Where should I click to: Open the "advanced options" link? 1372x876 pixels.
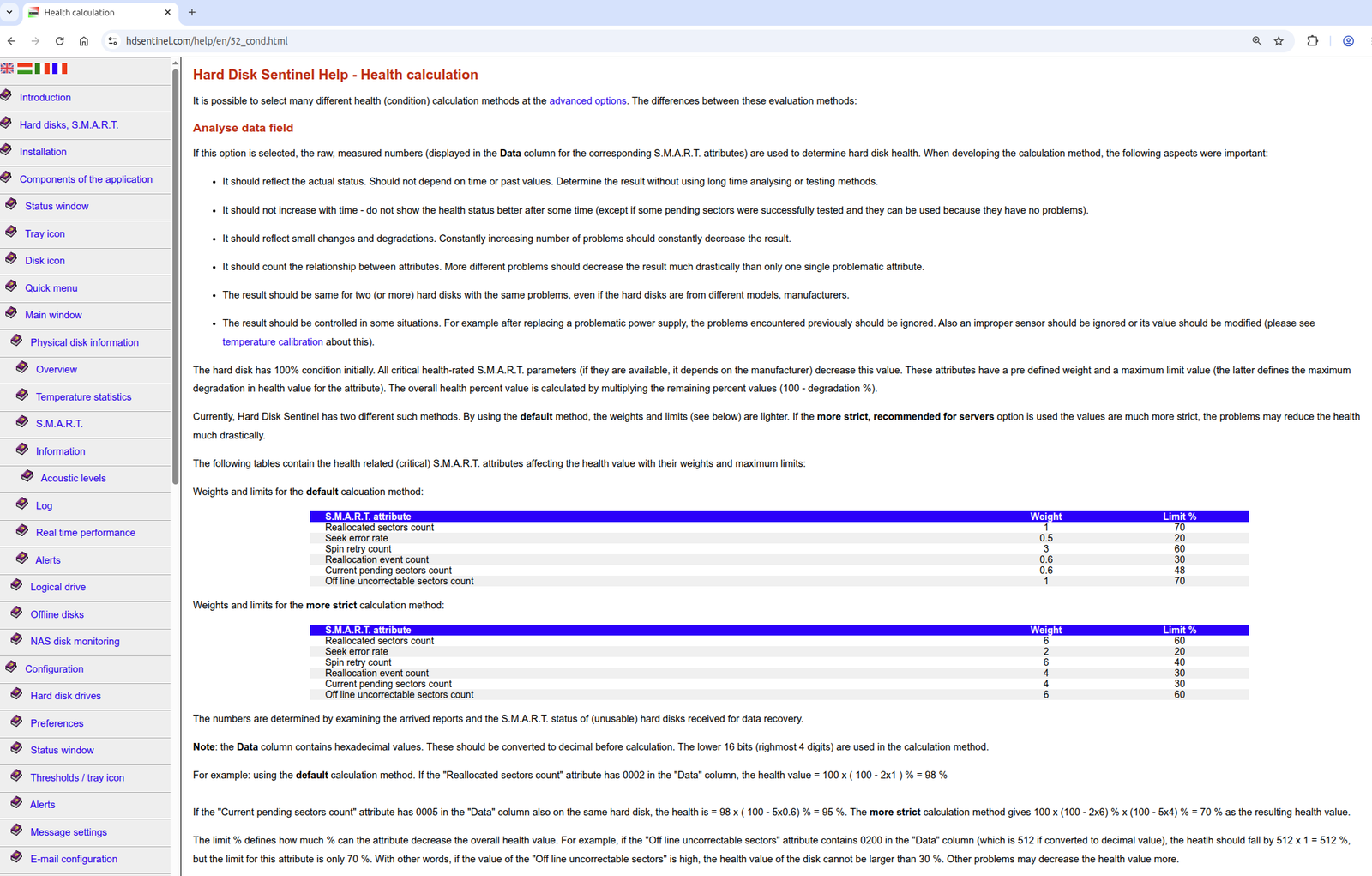587,101
